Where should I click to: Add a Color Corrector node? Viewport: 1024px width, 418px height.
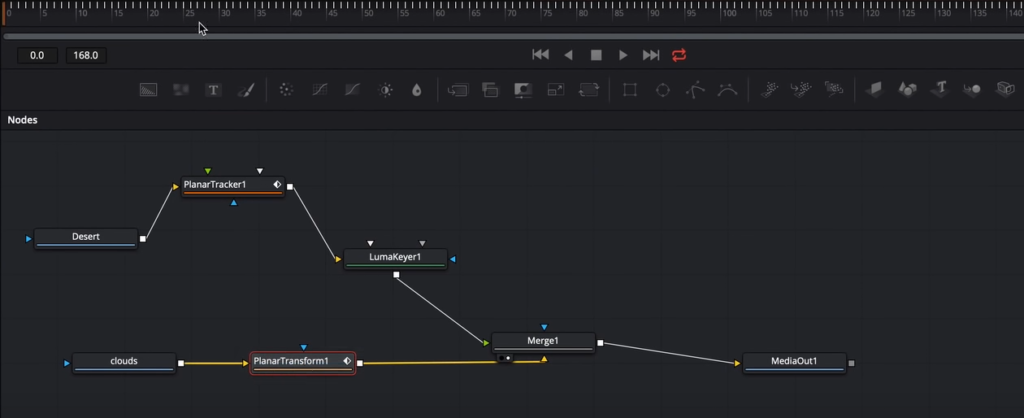286,90
